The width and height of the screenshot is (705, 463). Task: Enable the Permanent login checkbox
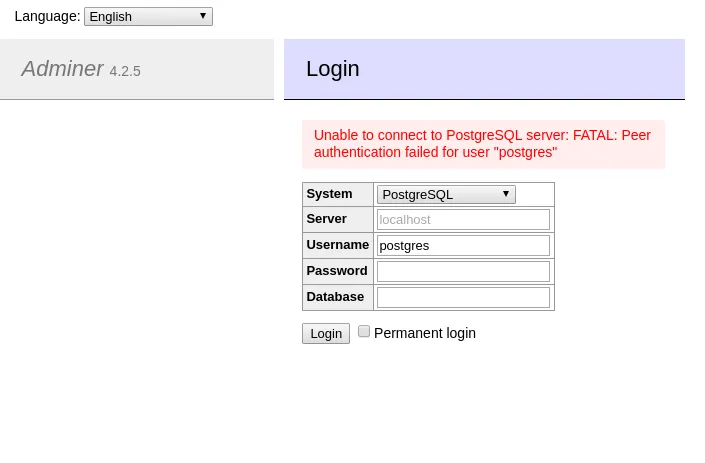tap(364, 332)
